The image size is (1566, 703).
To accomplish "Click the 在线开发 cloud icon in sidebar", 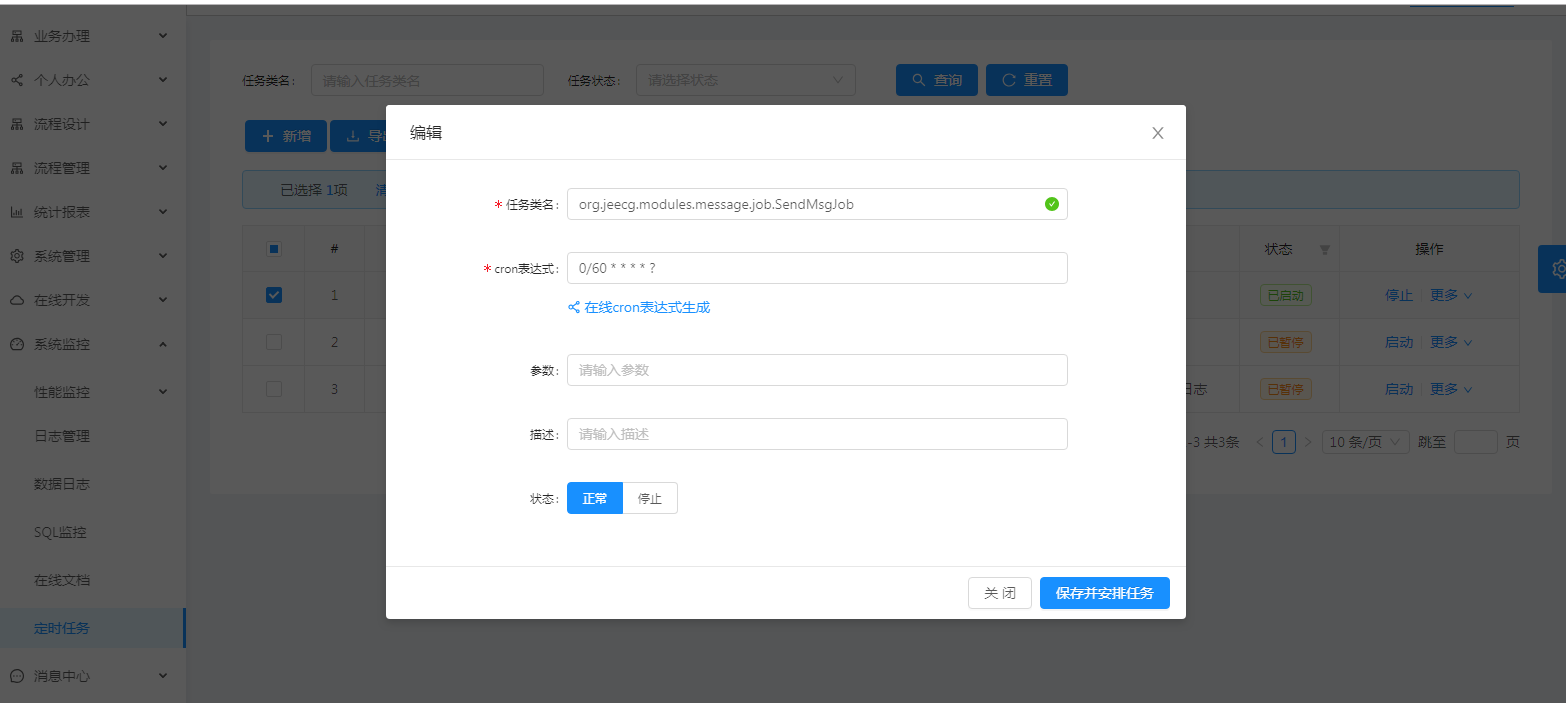I will click(17, 300).
